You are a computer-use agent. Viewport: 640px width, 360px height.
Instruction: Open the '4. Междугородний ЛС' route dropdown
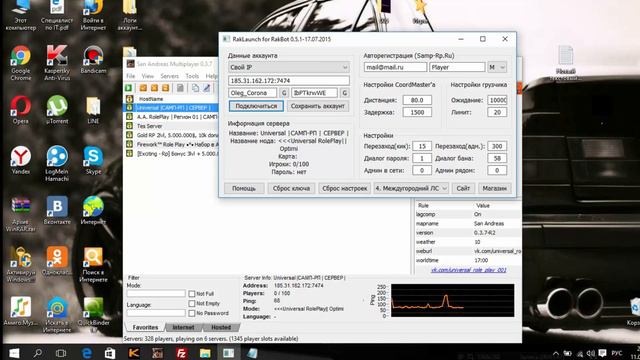click(411, 188)
